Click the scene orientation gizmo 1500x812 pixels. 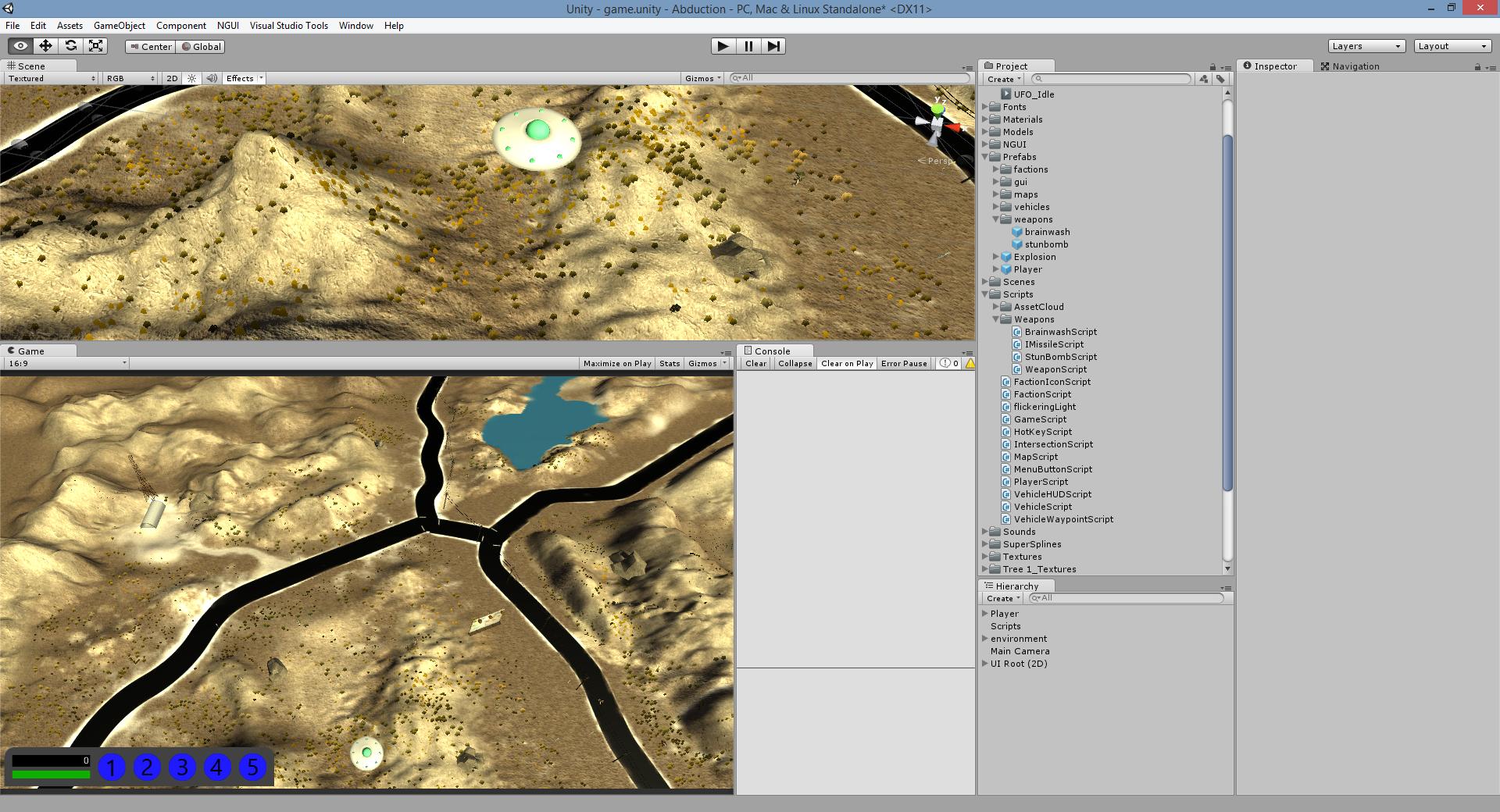click(x=937, y=125)
